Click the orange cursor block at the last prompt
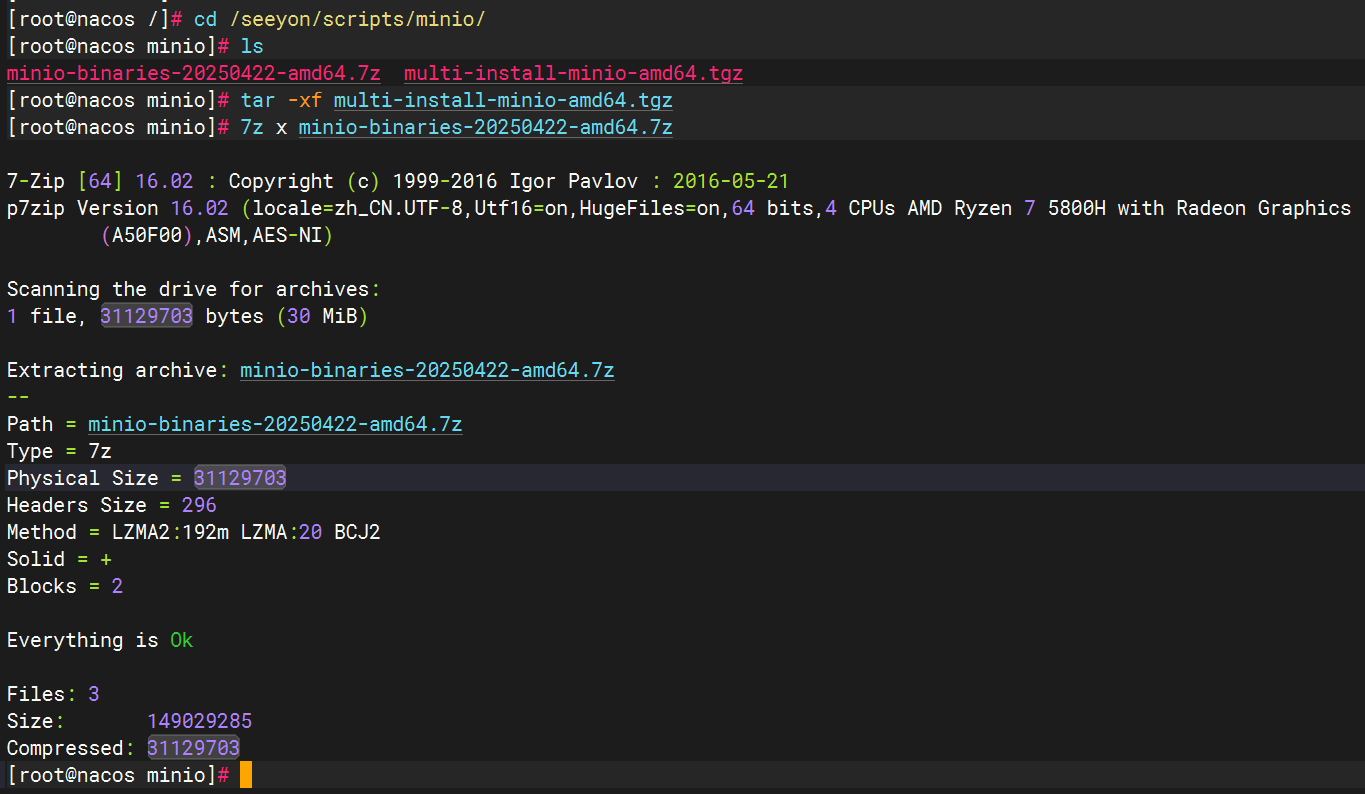Viewport: 1365px width, 794px height. 246,775
